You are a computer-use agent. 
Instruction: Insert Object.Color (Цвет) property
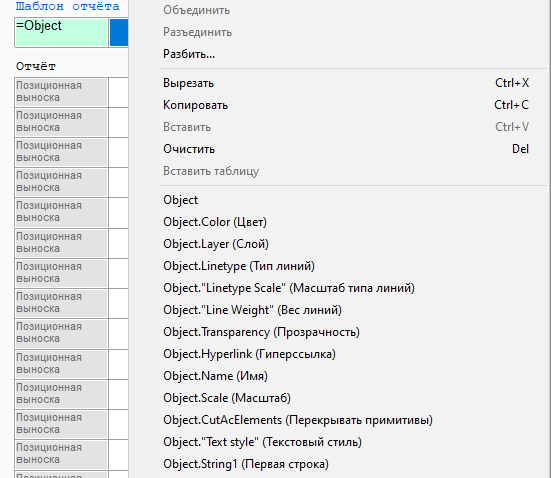(353, 222)
